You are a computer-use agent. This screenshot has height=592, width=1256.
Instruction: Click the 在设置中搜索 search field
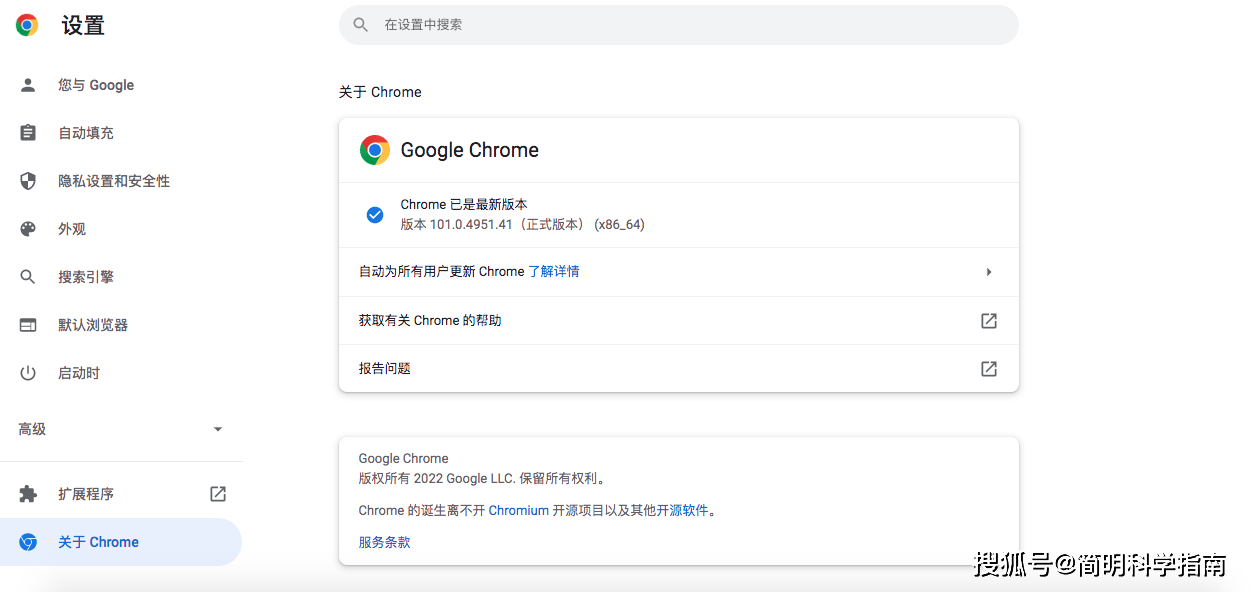[x=679, y=25]
